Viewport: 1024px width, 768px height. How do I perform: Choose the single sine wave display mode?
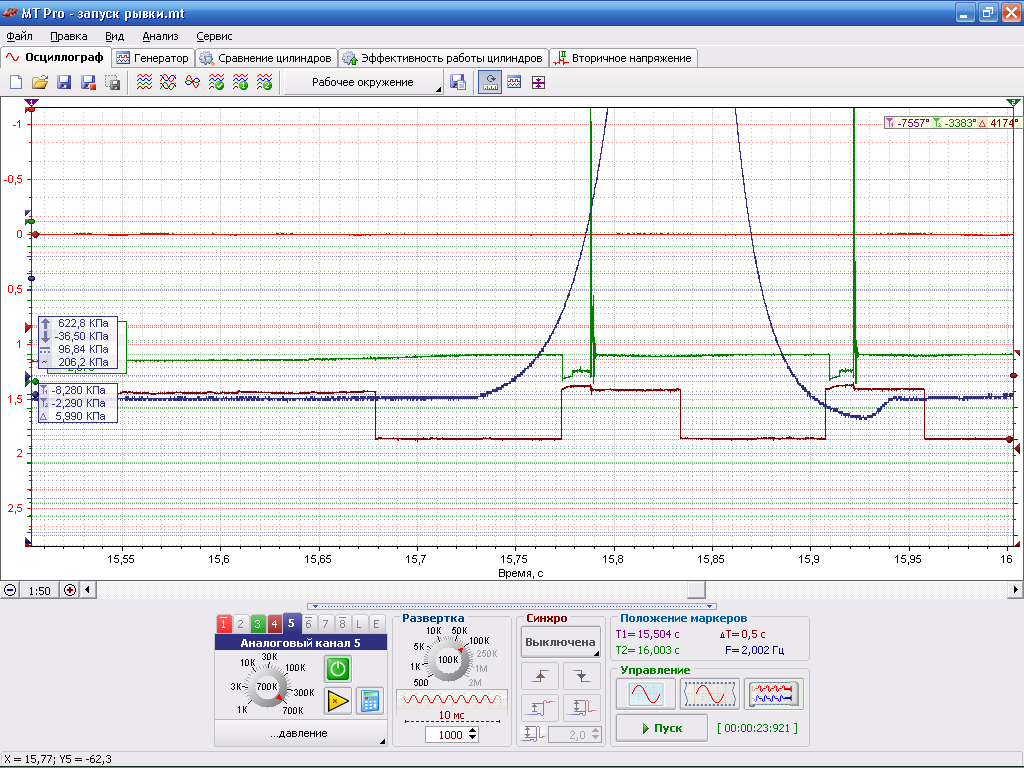click(645, 694)
